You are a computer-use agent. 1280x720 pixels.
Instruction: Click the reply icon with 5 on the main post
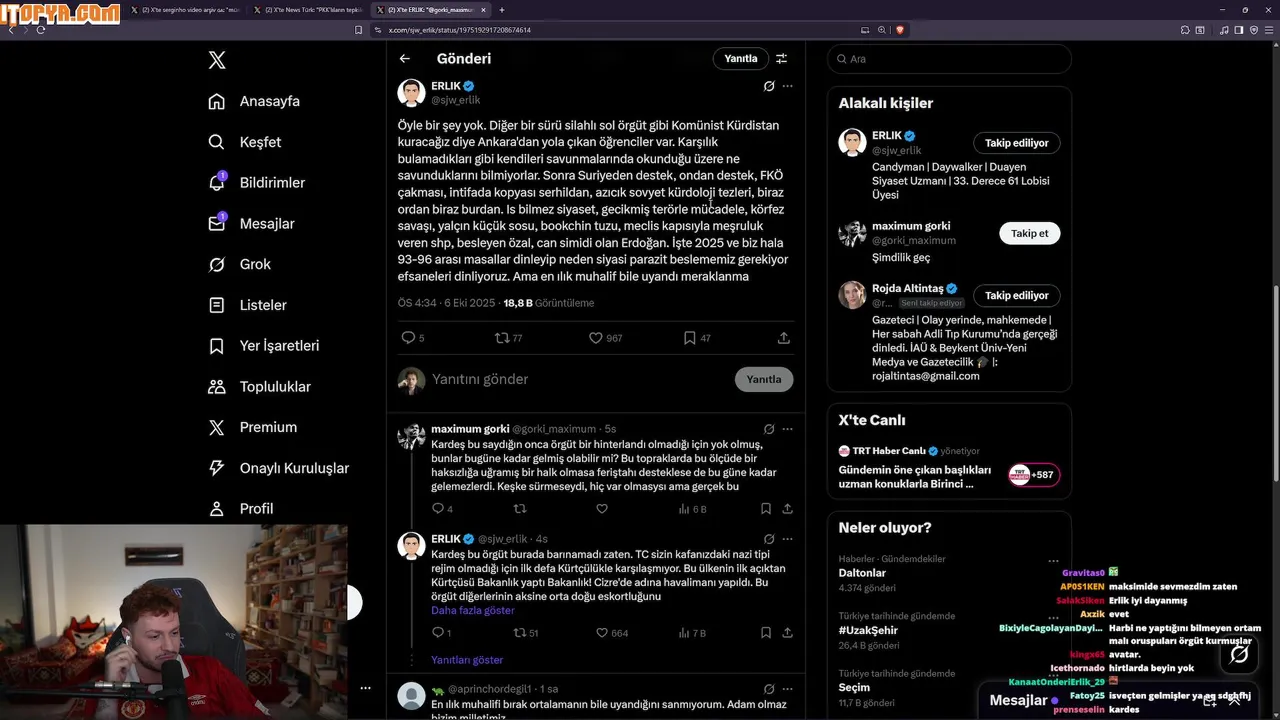(412, 338)
